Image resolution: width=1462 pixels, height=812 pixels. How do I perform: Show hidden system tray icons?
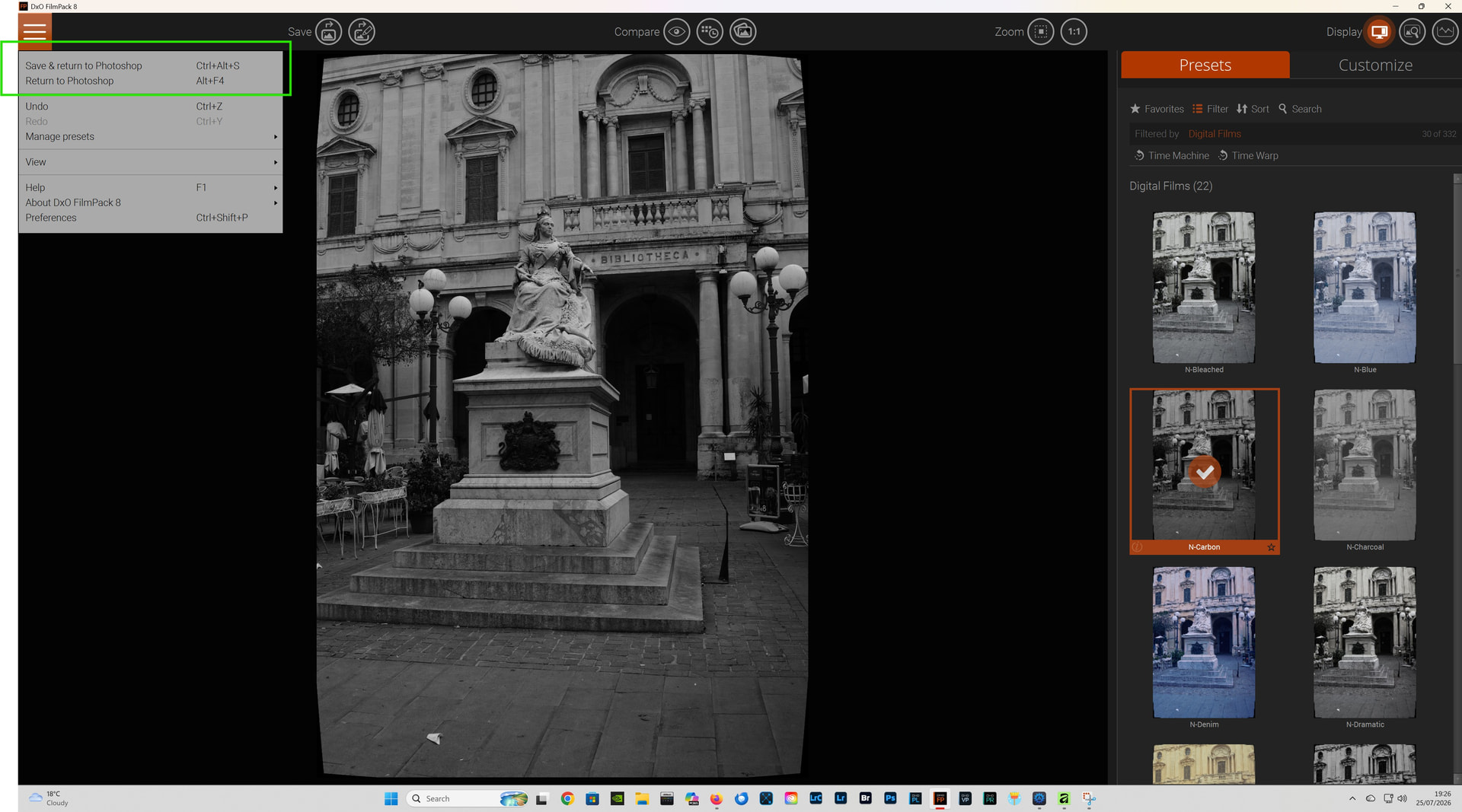tap(1352, 798)
